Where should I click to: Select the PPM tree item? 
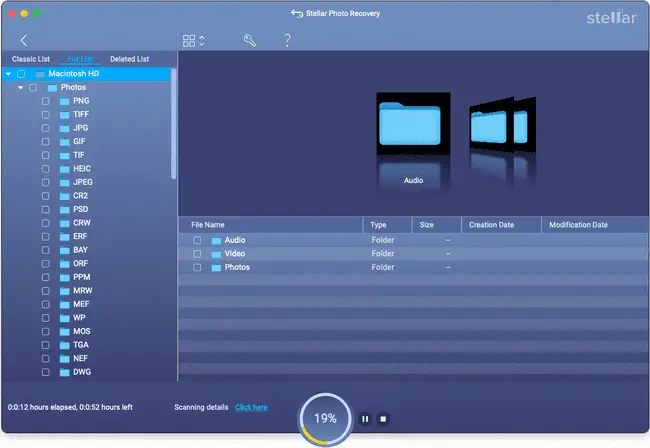click(82, 277)
